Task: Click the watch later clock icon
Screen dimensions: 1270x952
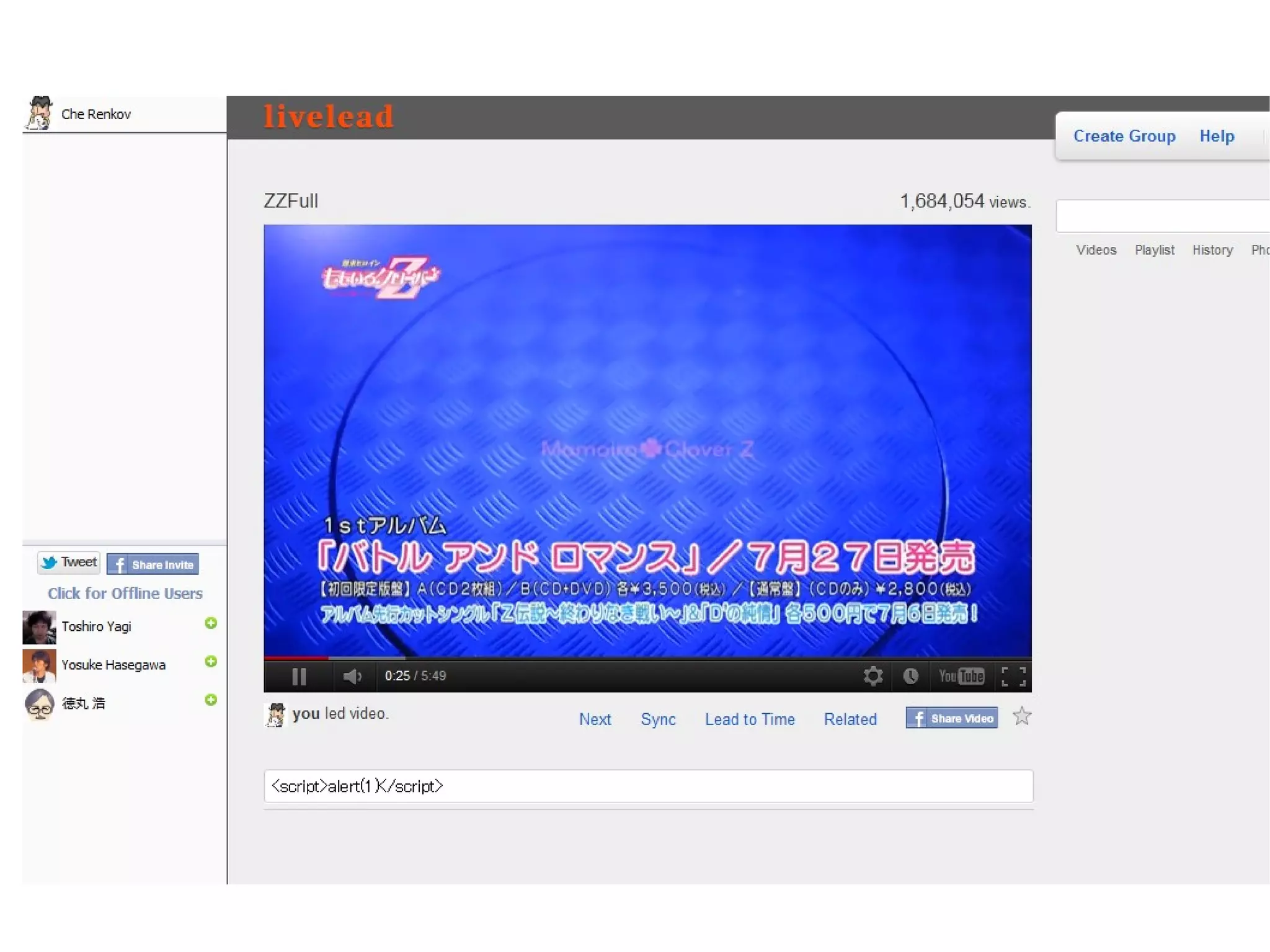Action: click(910, 676)
